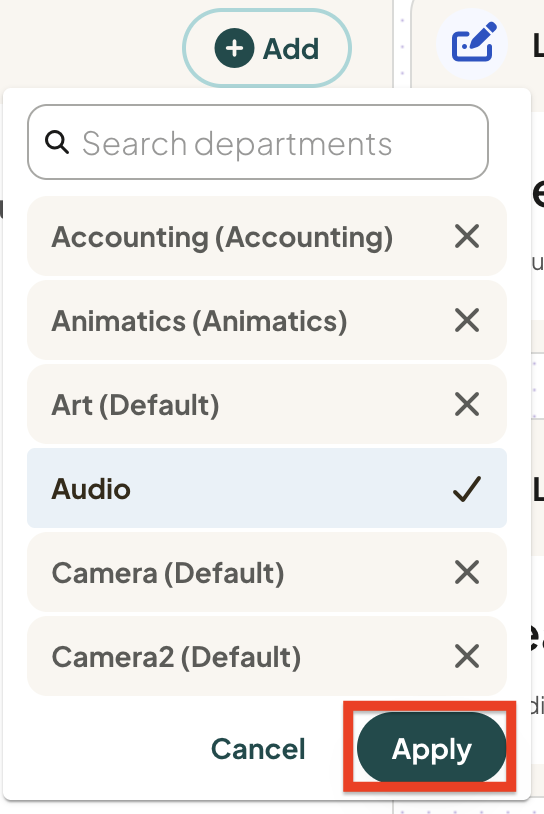
Task: Cancel the department selection
Action: point(258,749)
